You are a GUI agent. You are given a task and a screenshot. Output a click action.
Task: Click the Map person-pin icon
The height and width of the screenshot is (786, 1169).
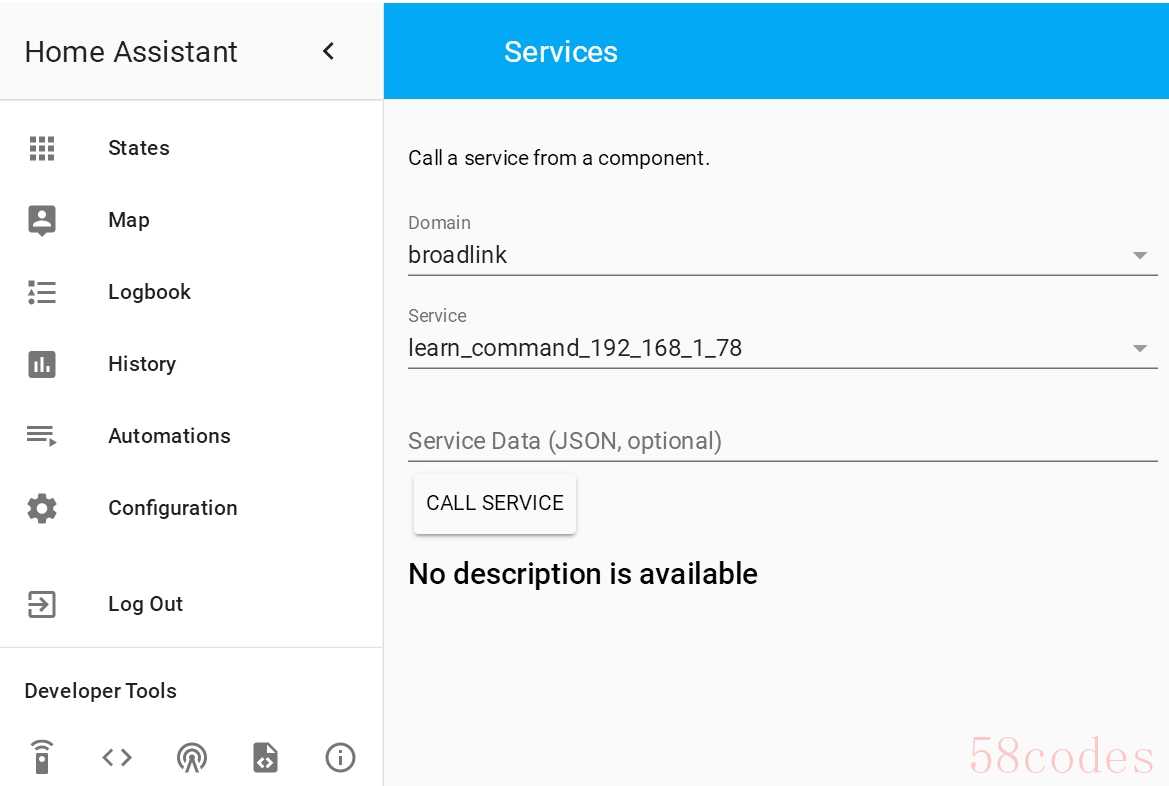click(x=42, y=220)
